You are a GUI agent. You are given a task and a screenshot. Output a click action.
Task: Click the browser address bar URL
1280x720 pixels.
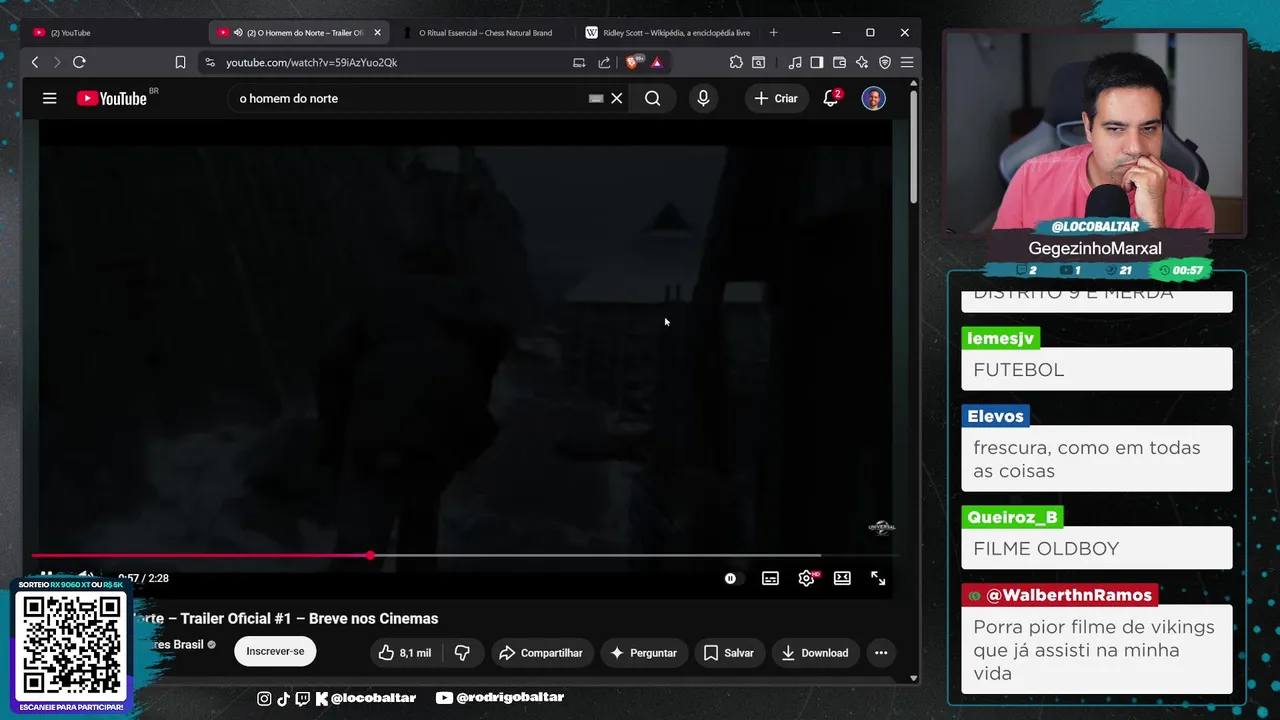[311, 62]
